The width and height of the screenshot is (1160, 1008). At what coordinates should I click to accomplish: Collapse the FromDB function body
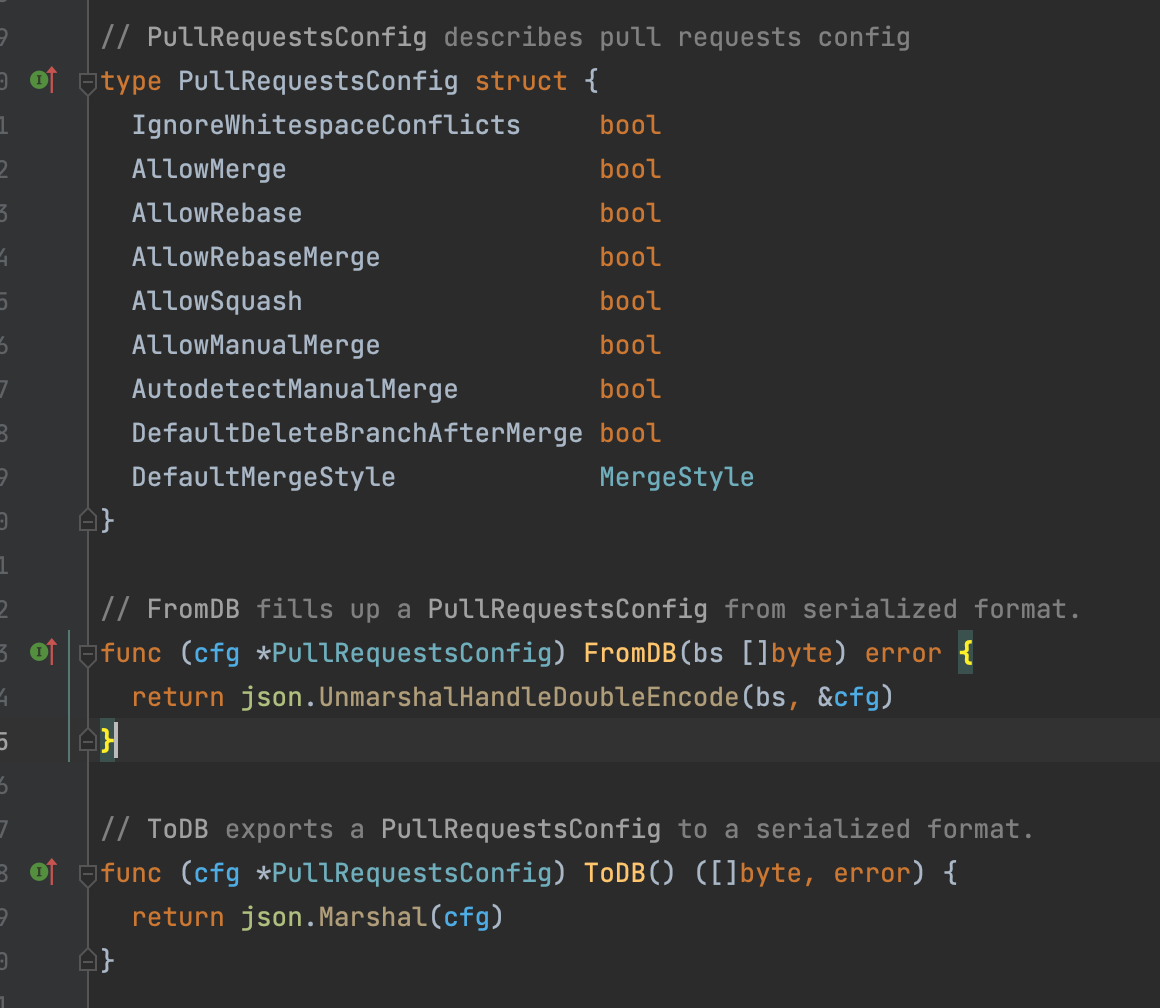[x=86, y=652]
